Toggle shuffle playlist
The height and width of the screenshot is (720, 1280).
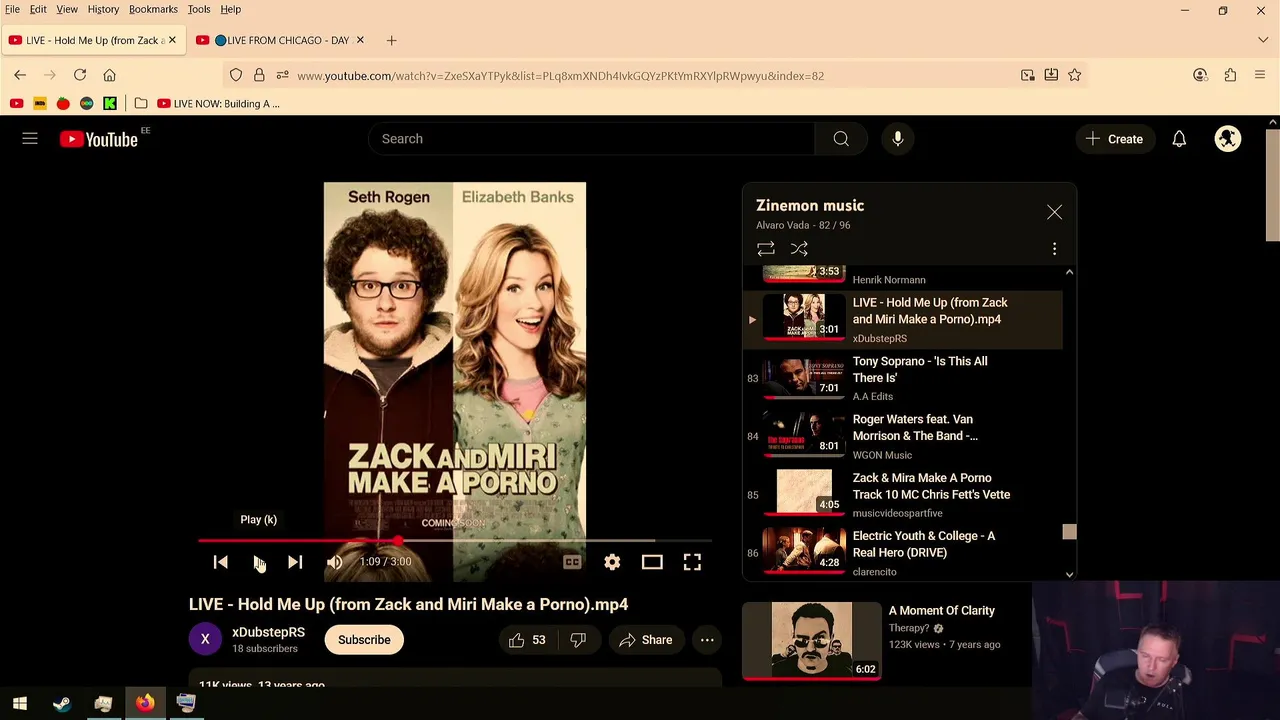point(799,249)
